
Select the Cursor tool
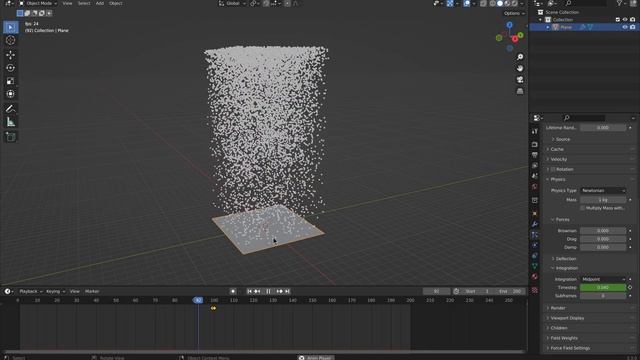[x=11, y=40]
